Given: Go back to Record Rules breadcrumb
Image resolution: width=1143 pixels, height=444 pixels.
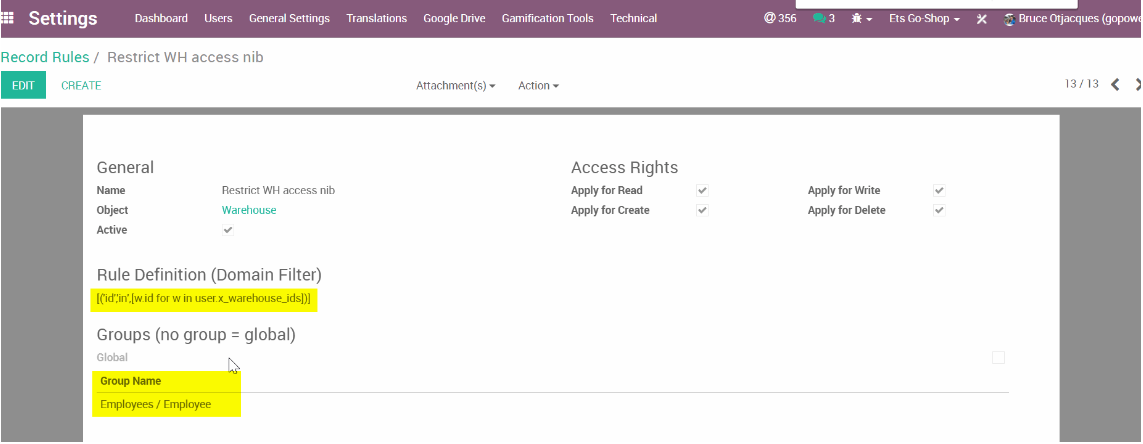Looking at the screenshot, I should pyautogui.click(x=45, y=57).
